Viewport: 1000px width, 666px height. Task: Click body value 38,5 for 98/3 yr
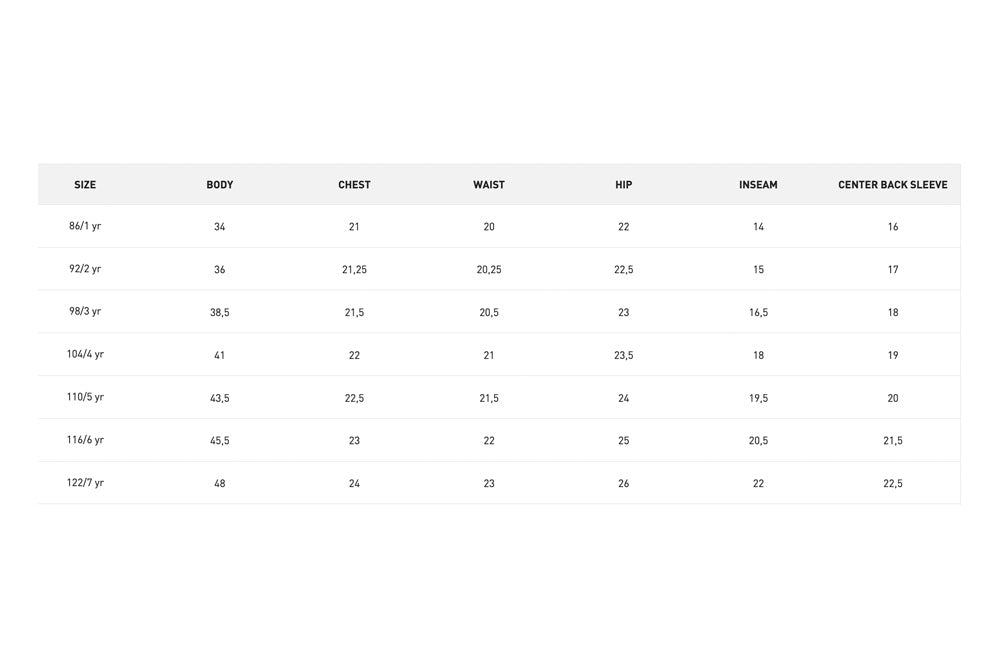click(219, 313)
